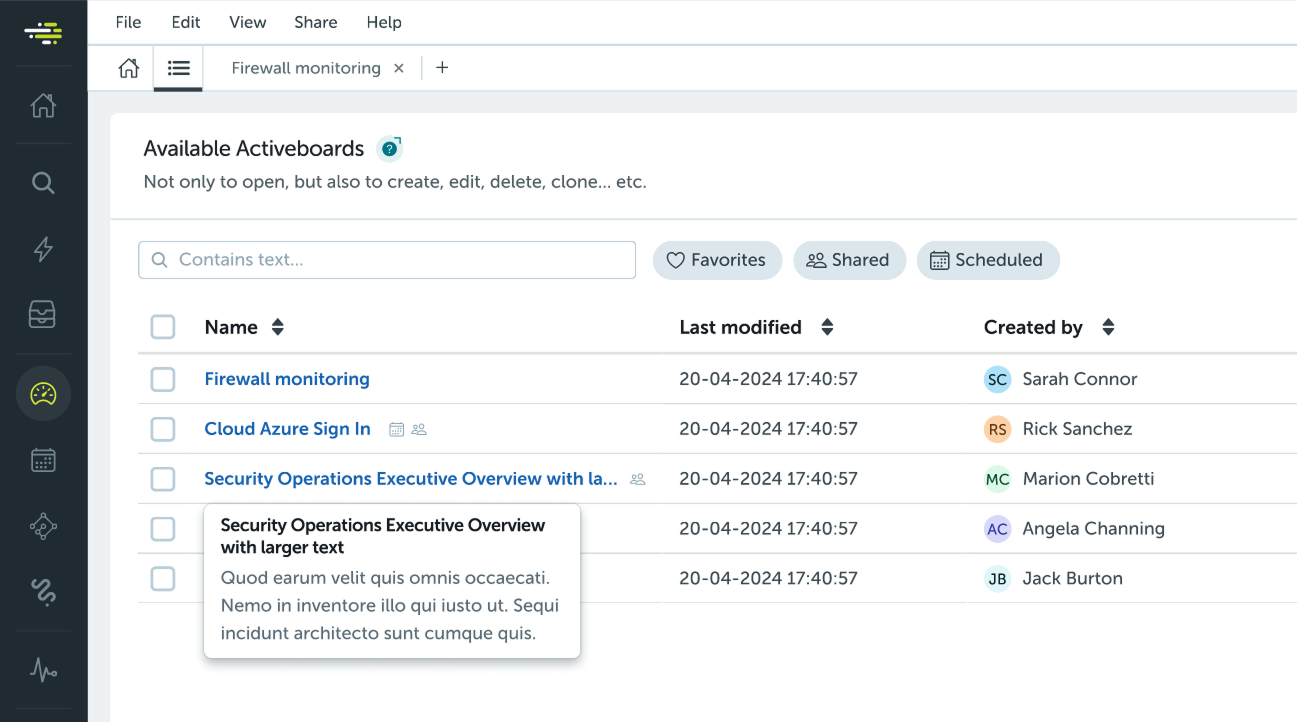Viewport: 1297px width, 722px height.
Task: Click the calendar icon in left sidebar
Action: (43, 460)
